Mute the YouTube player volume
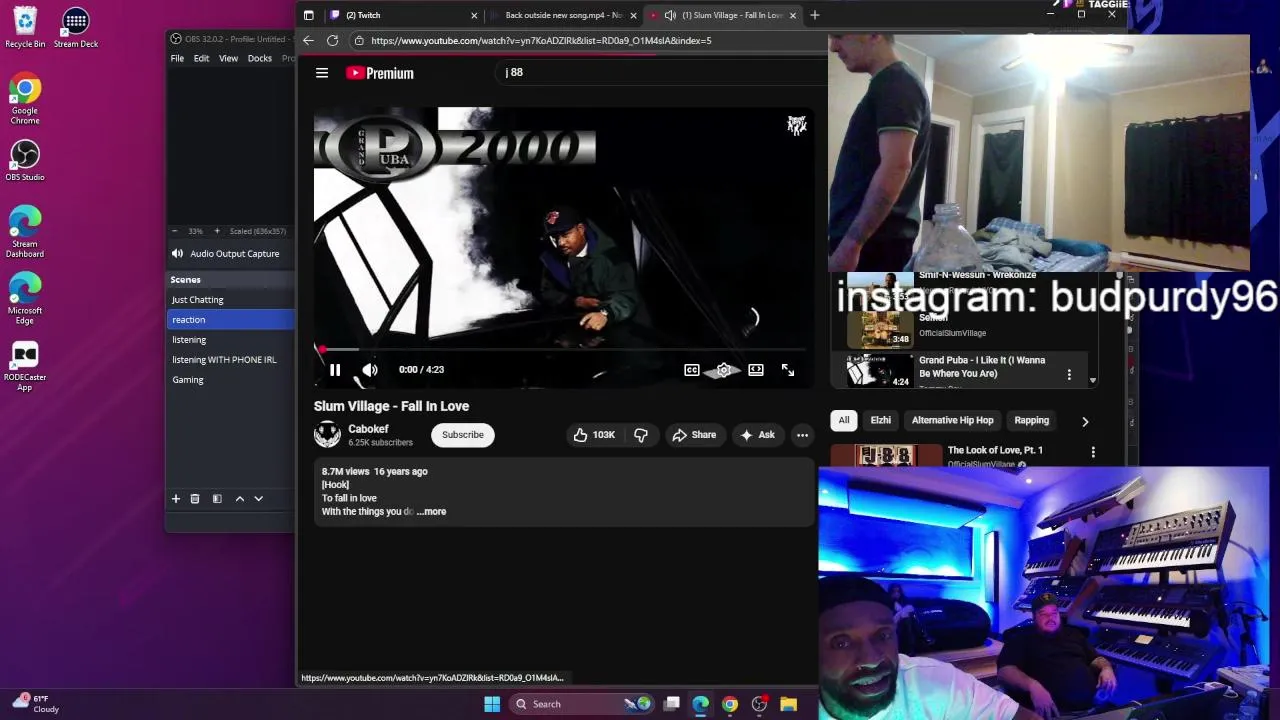This screenshot has width=1280, height=720. [370, 370]
